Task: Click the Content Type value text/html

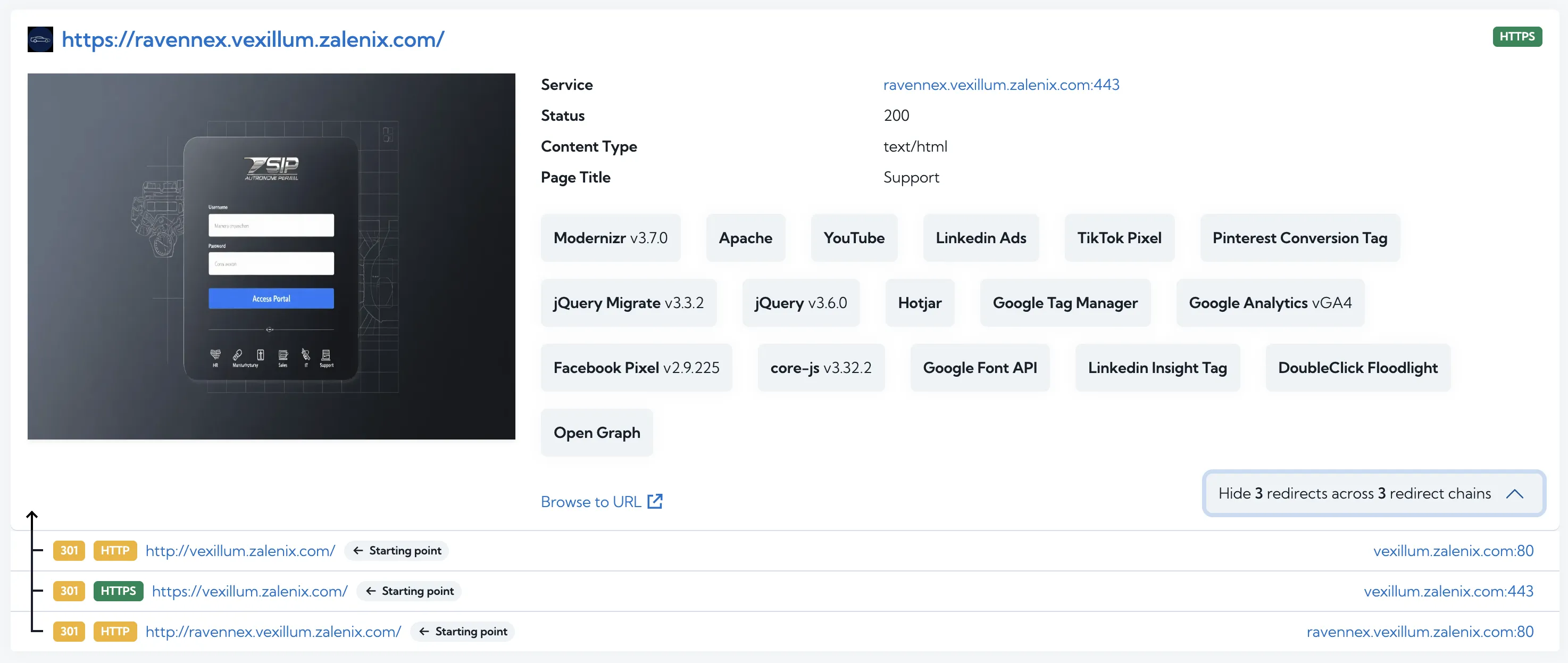Action: (915, 147)
